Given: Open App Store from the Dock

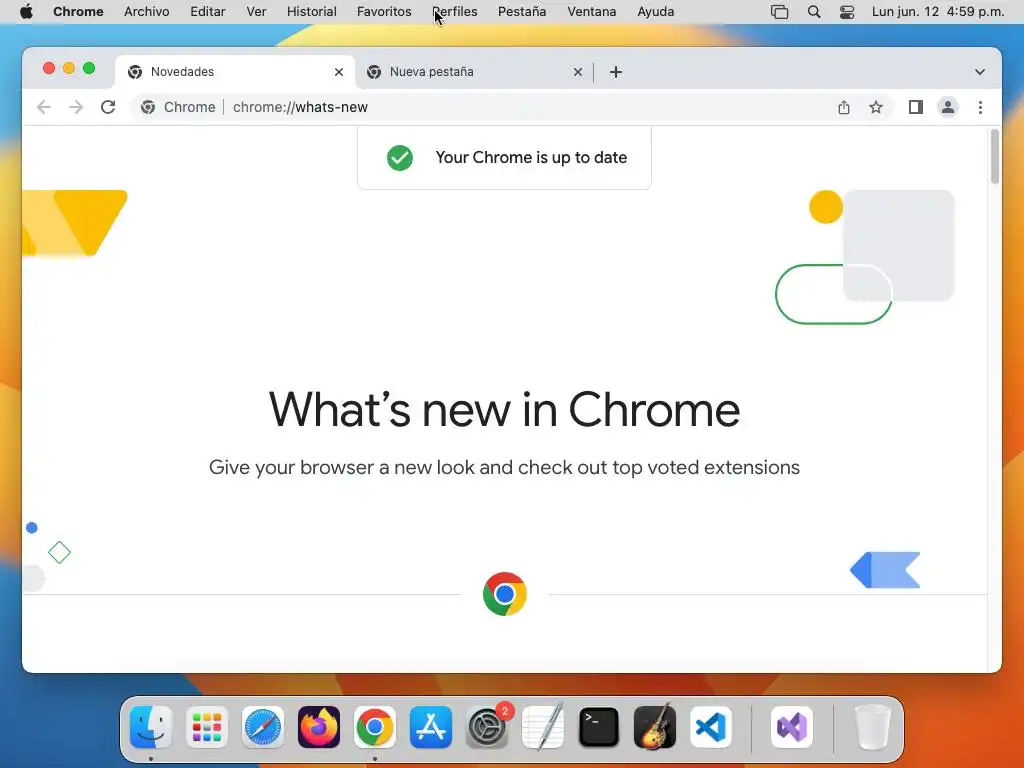Looking at the screenshot, I should [430, 727].
